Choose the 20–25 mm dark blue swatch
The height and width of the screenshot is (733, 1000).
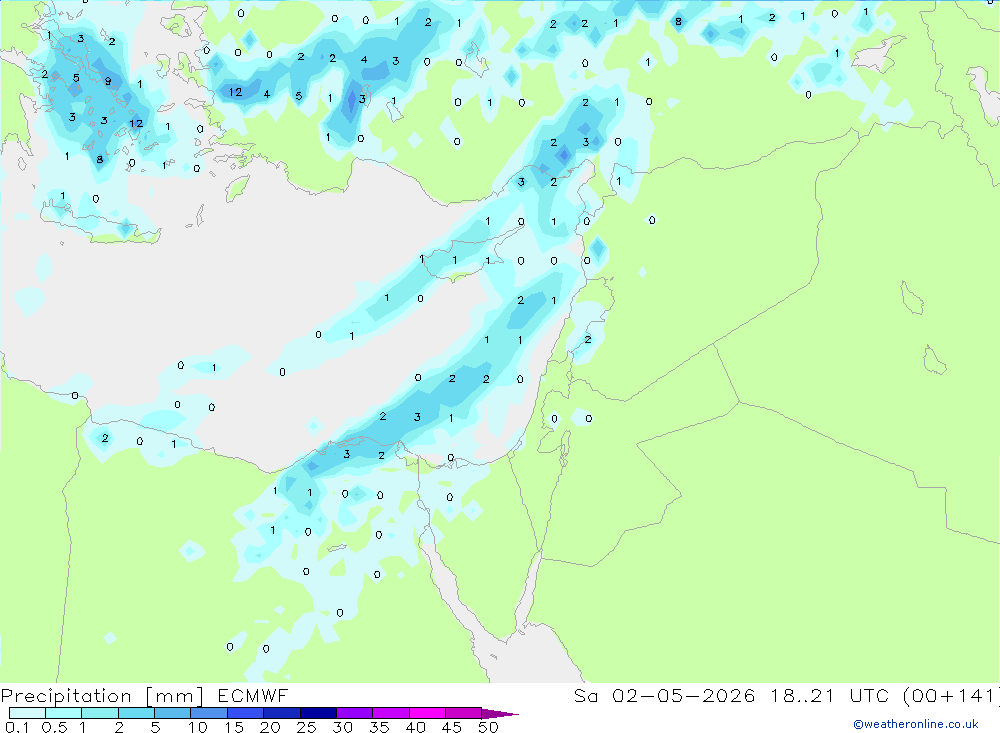(281, 713)
